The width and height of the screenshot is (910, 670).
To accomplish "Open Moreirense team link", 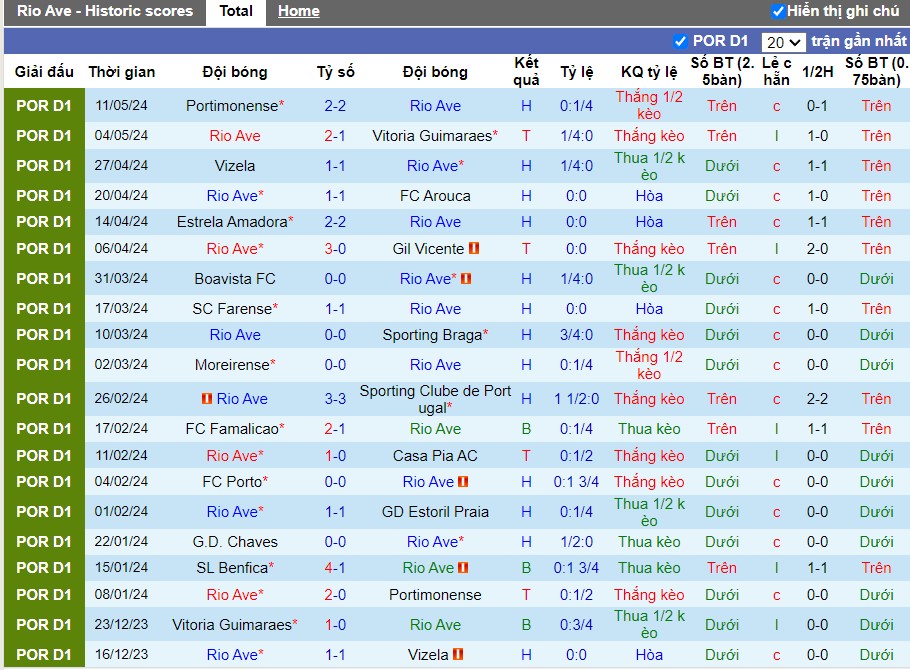I will coord(232,365).
